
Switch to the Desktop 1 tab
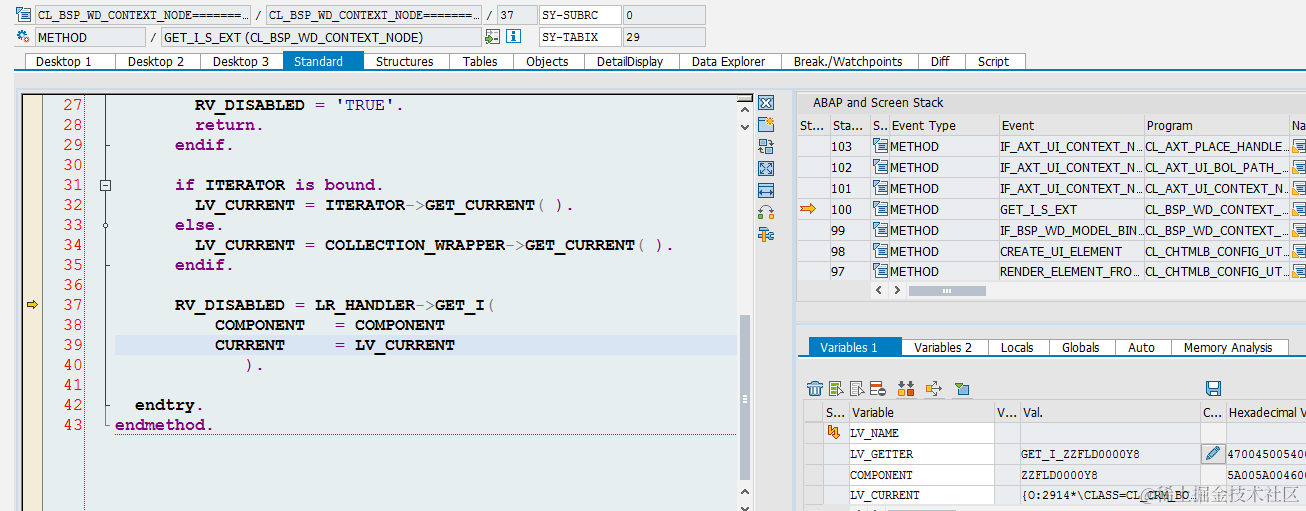pos(64,61)
